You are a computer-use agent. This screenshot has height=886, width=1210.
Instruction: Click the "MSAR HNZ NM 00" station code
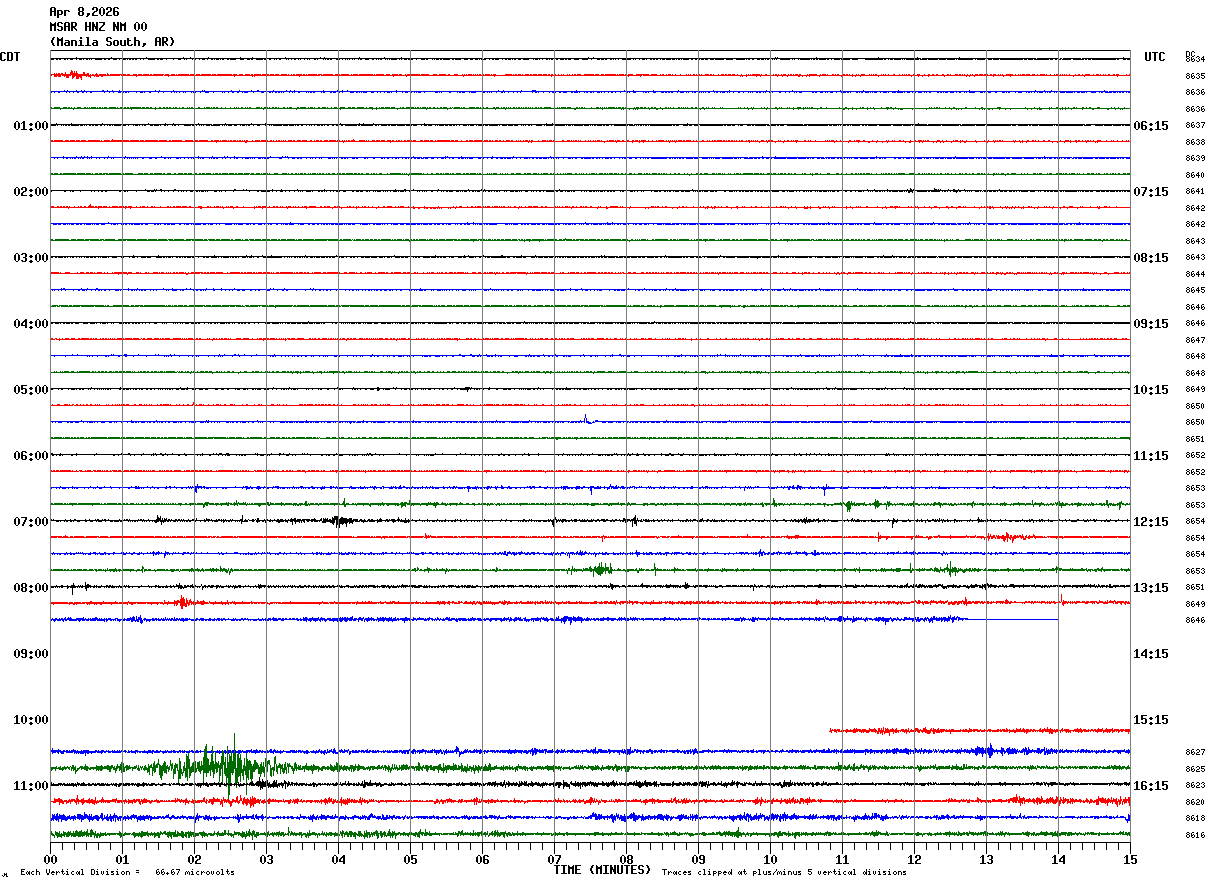[x=98, y=27]
